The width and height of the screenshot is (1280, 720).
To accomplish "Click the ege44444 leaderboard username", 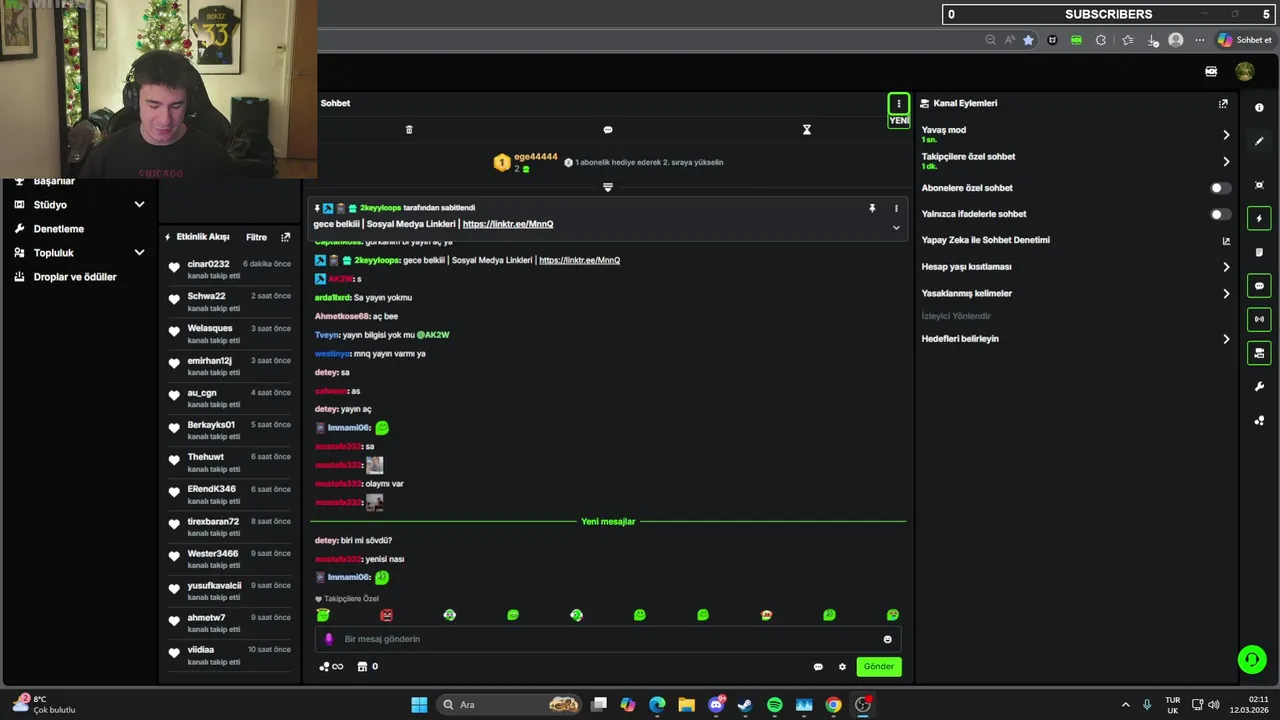I will point(536,157).
